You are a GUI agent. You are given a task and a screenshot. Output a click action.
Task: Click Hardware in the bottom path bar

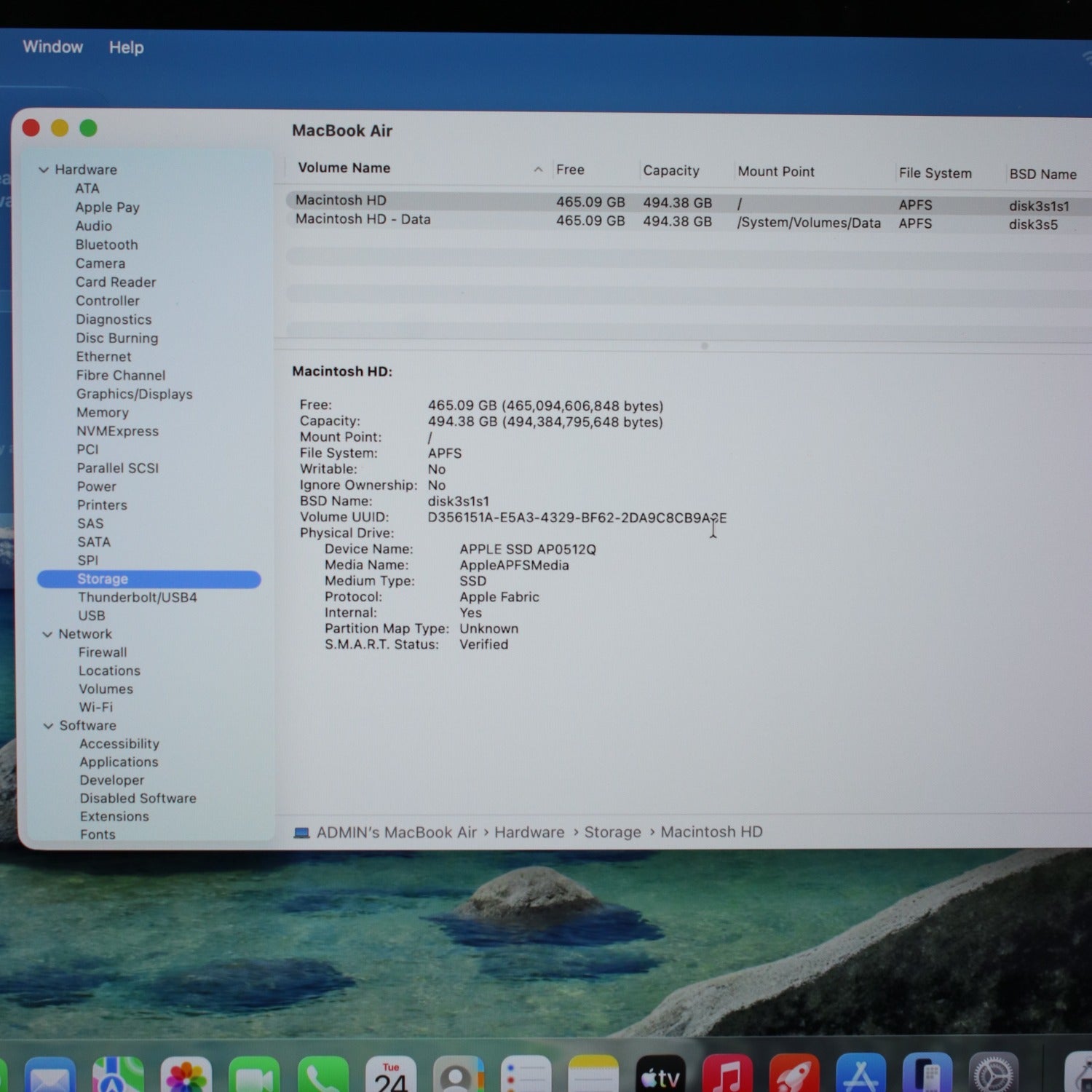[x=529, y=832]
